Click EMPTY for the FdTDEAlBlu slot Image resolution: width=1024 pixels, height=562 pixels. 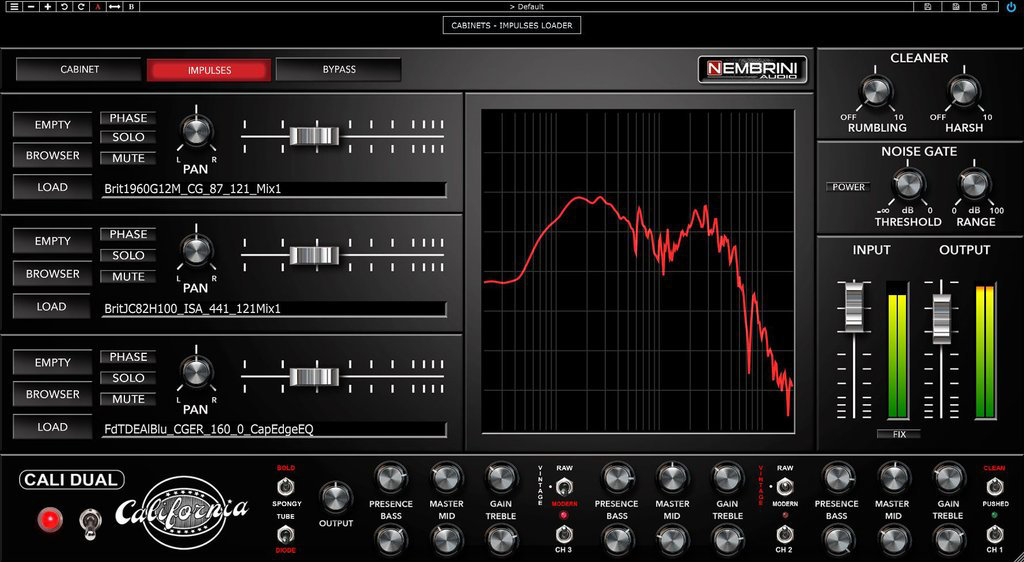click(52, 362)
